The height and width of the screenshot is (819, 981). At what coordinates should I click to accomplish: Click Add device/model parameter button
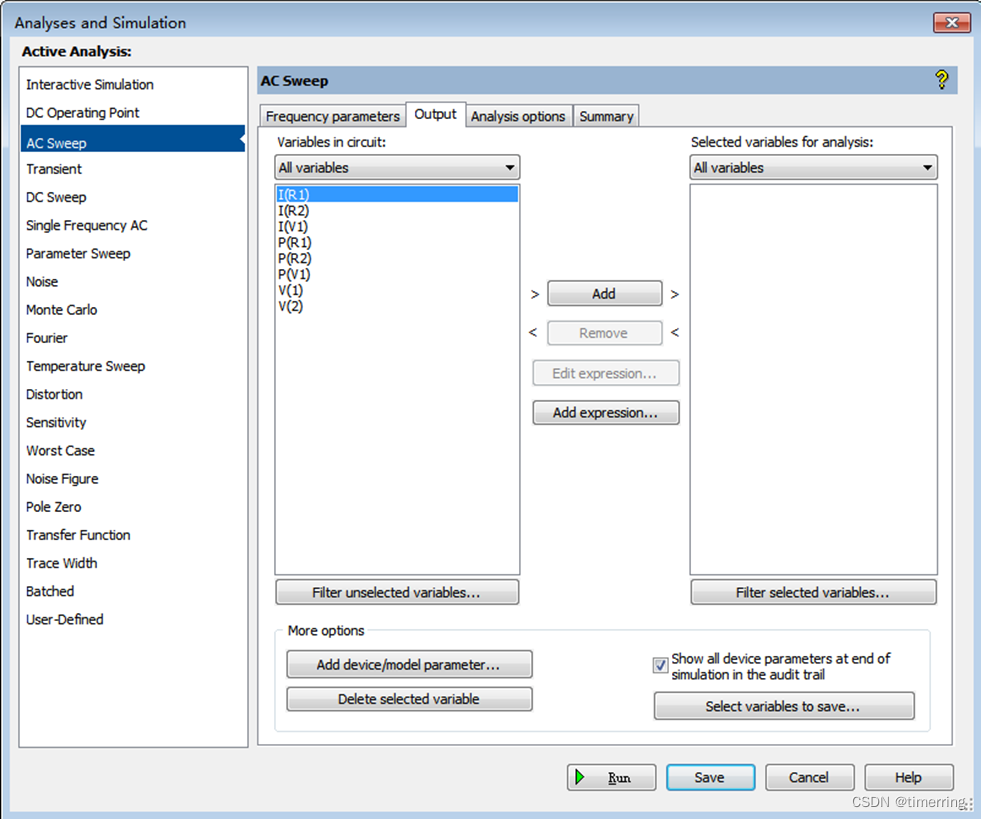click(x=409, y=664)
